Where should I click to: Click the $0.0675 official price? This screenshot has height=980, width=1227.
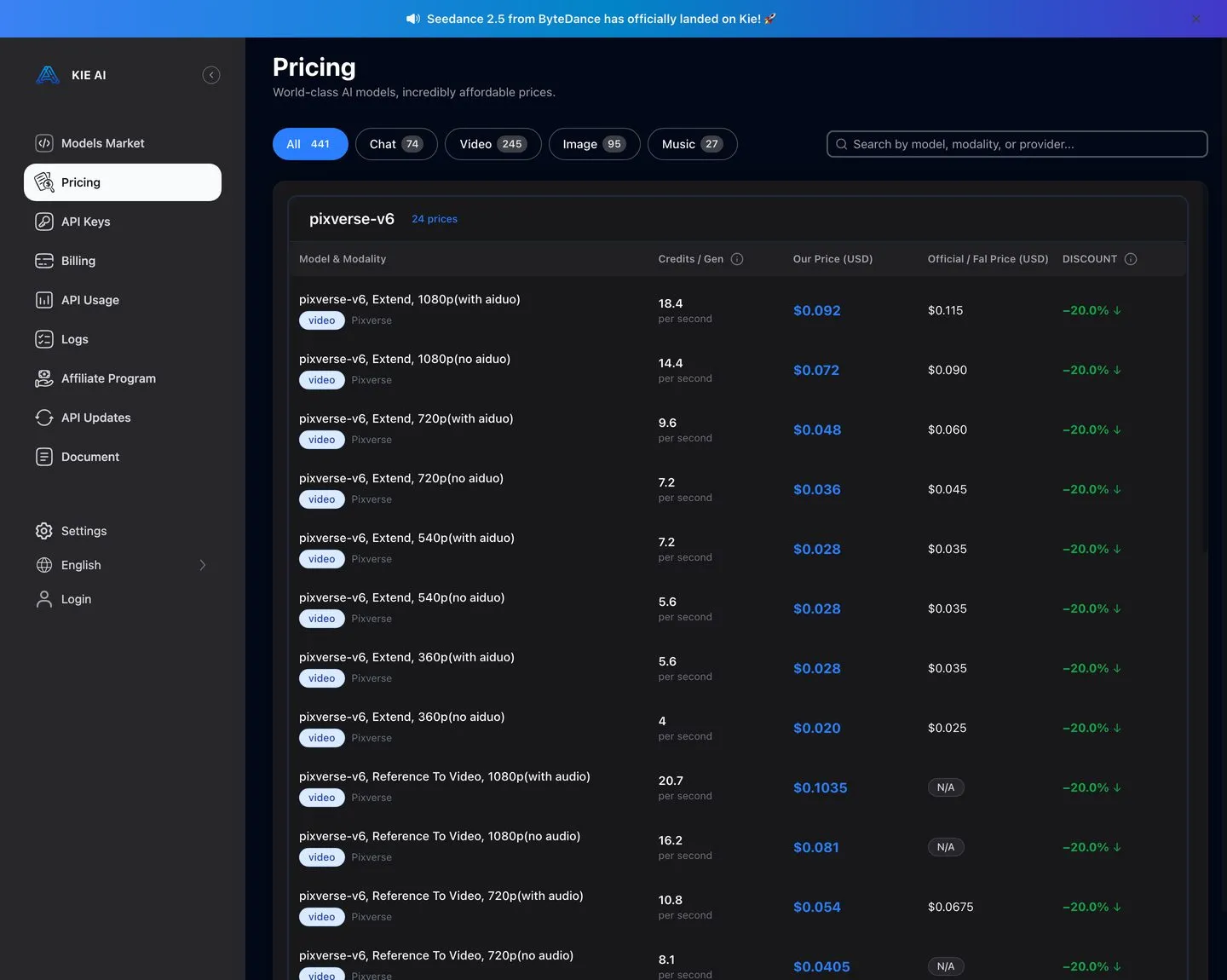[x=951, y=907]
